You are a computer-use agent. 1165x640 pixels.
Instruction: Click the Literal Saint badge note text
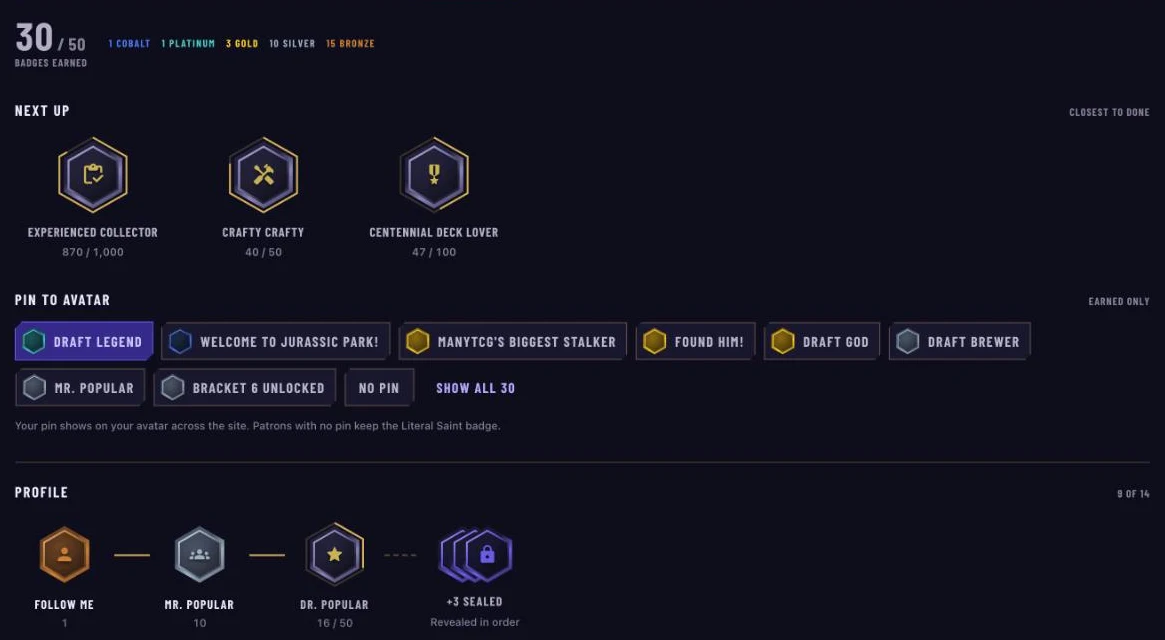[258, 426]
